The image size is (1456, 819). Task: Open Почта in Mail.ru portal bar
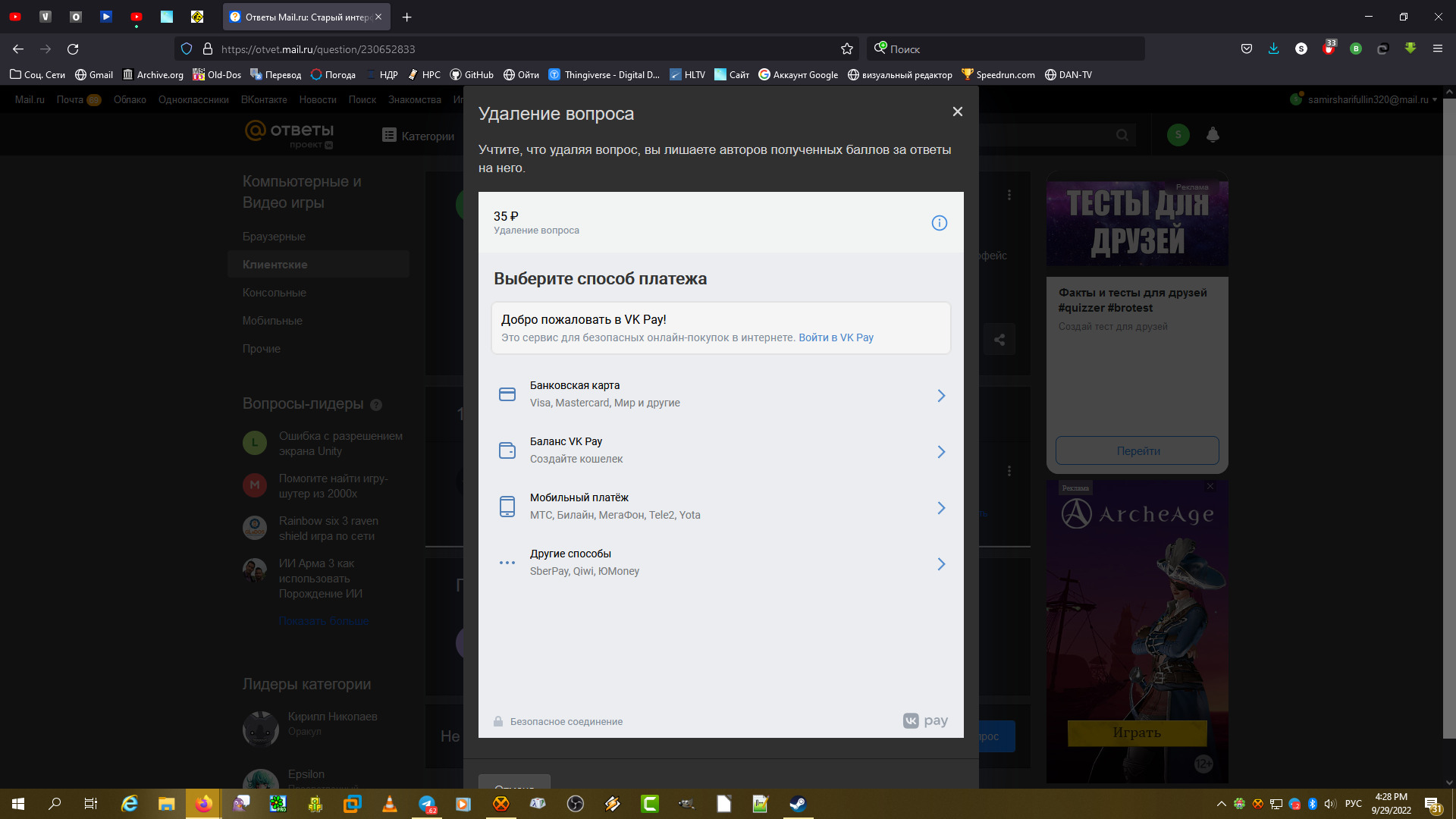click(x=70, y=99)
